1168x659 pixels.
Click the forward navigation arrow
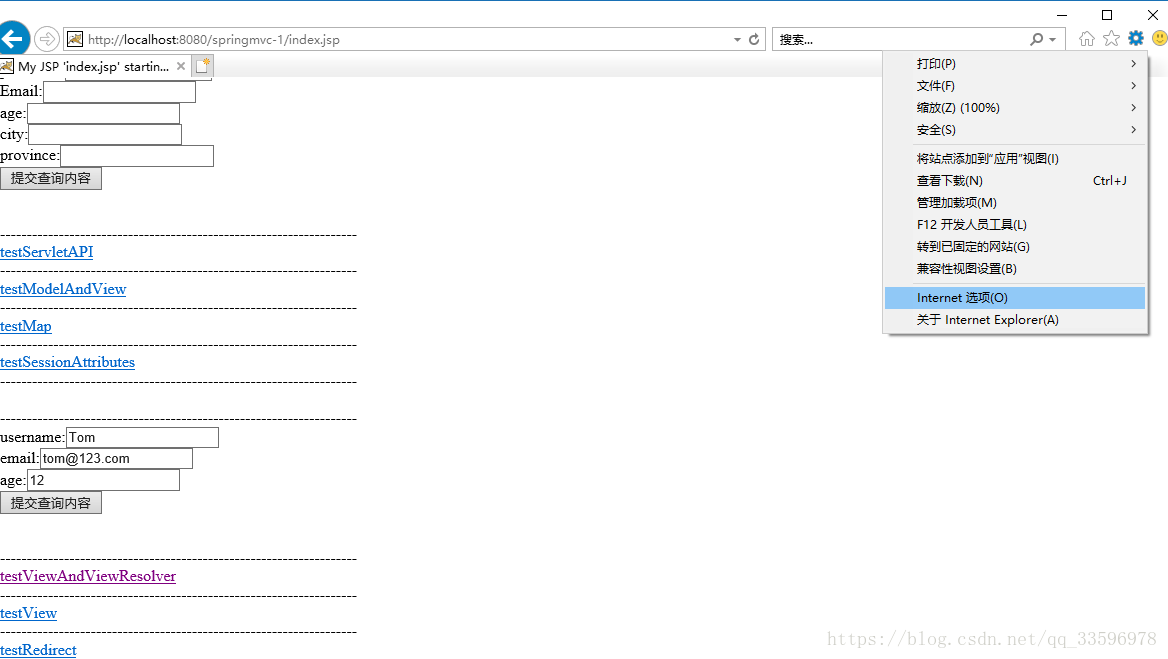click(x=47, y=39)
